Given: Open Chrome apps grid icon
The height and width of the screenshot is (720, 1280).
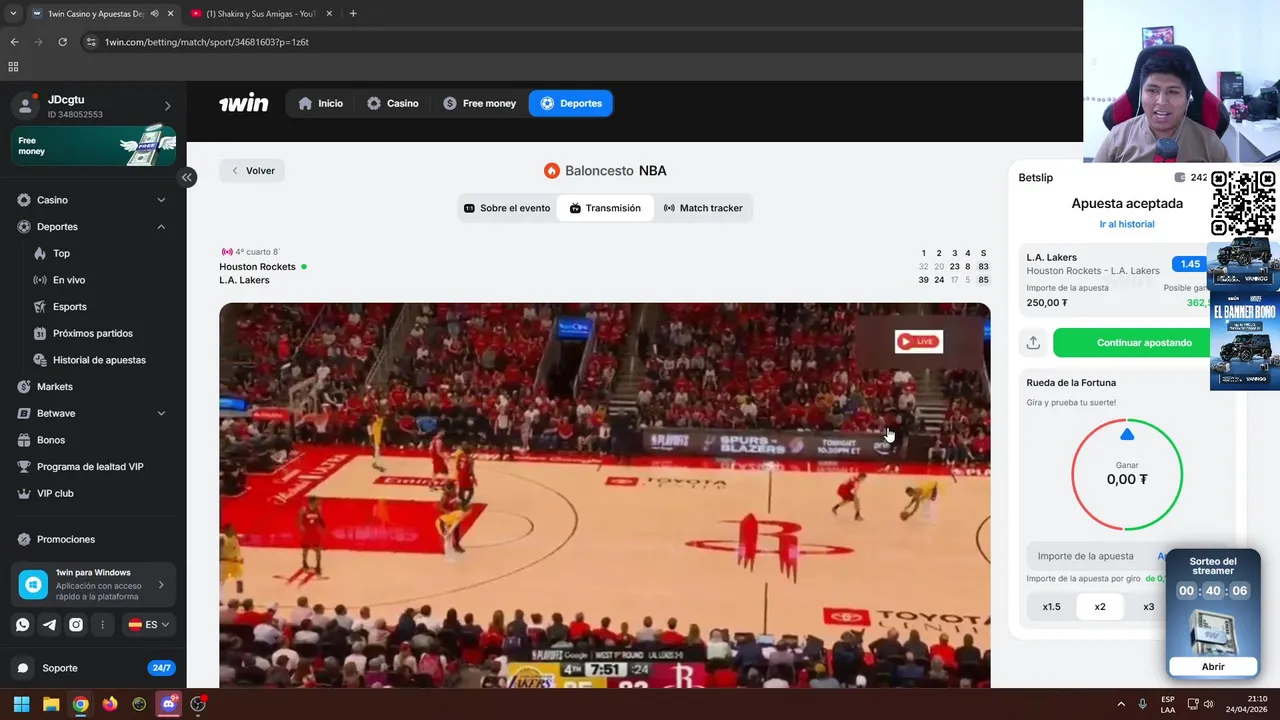Looking at the screenshot, I should tap(13, 67).
